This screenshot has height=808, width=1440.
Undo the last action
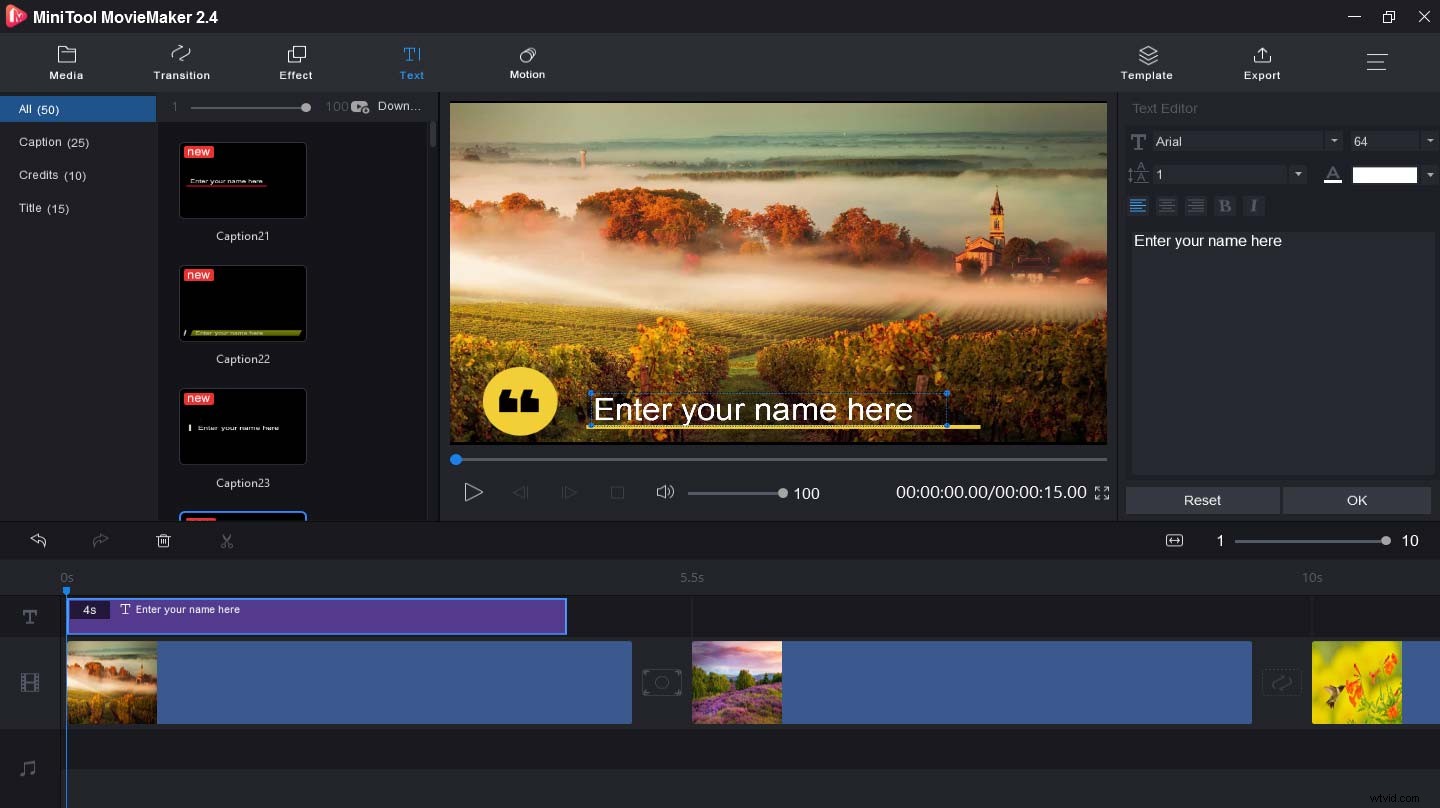click(39, 541)
